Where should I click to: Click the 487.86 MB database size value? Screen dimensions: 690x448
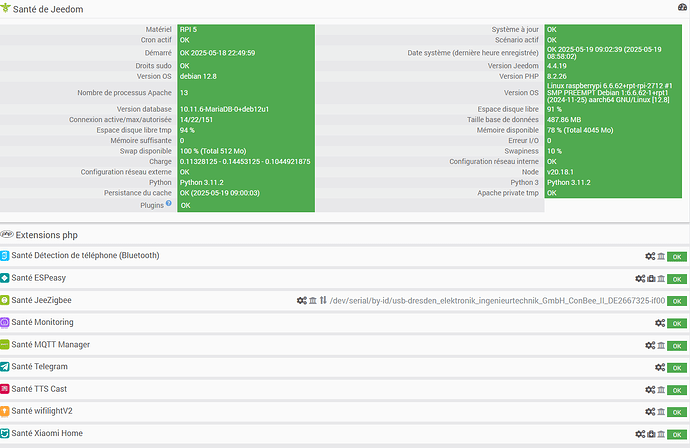(x=564, y=120)
